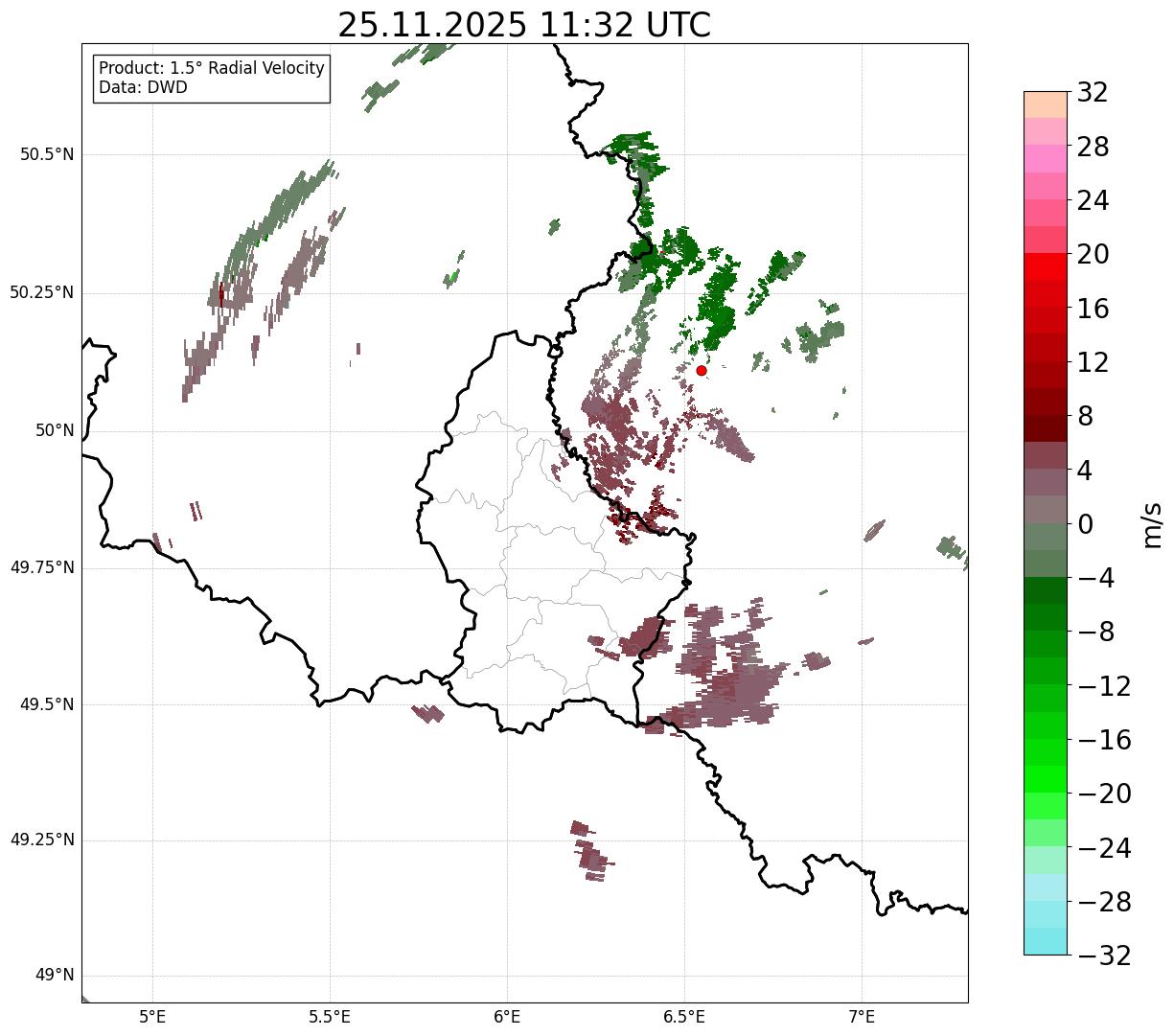Screen dimensions: 1174x1036
Task: Click the 50.25°N latitude label
Action: 41,292
